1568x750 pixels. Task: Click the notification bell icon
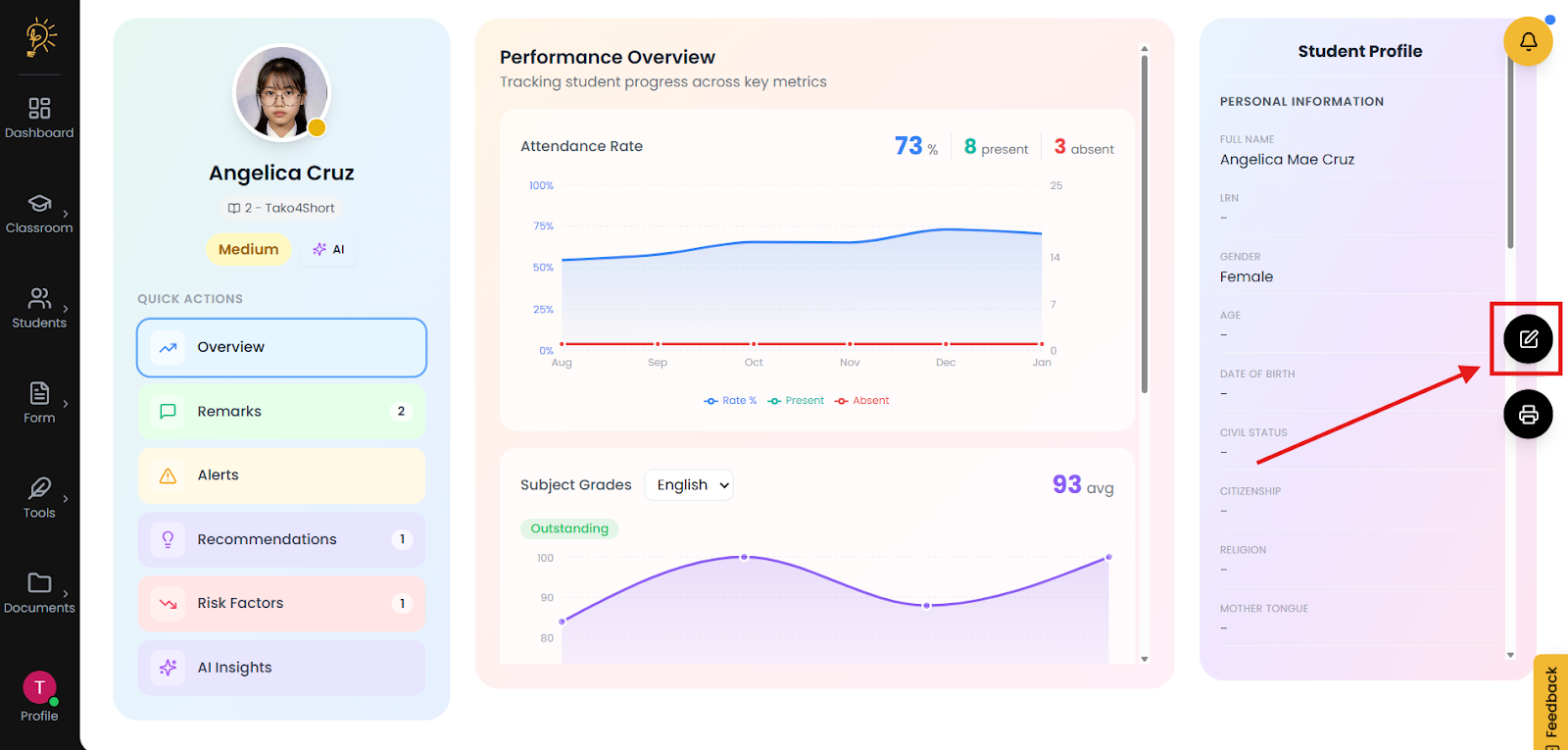tap(1528, 41)
